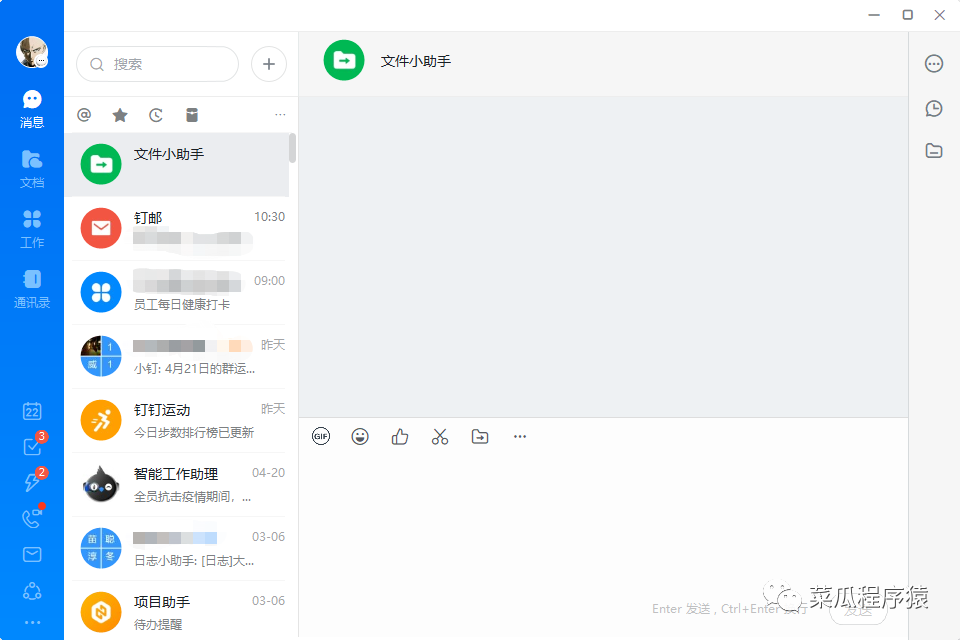Open the 工作 workbench tab
Image resolution: width=960 pixels, height=640 pixels.
tap(32, 229)
